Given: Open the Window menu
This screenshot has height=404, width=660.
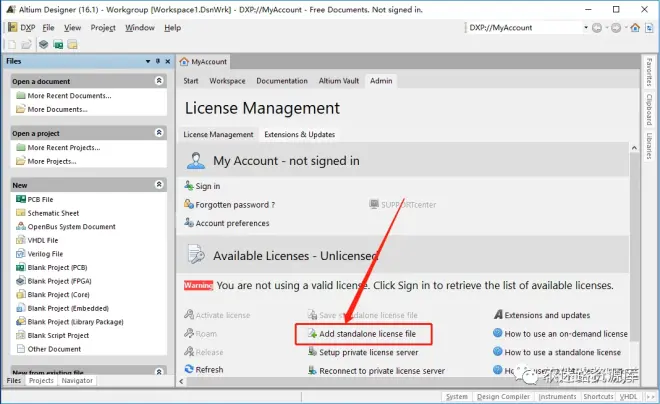Looking at the screenshot, I should point(140,27).
